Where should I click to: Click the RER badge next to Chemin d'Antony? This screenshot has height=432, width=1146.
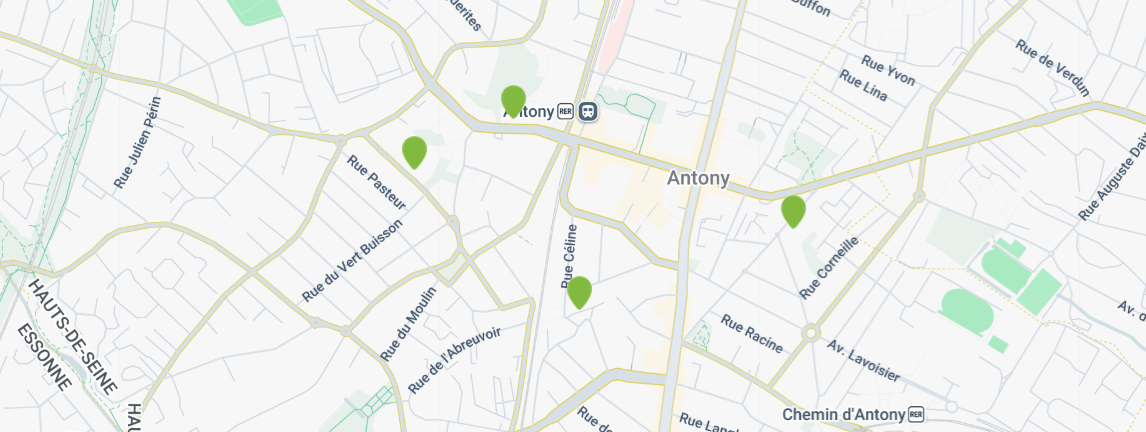click(916, 415)
